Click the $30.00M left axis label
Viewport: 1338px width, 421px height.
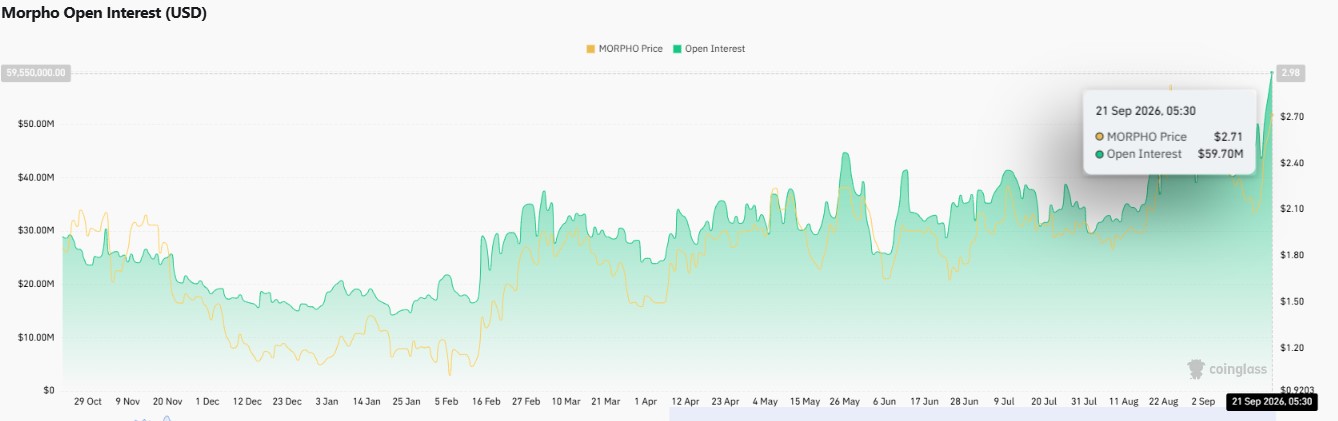pos(36,230)
